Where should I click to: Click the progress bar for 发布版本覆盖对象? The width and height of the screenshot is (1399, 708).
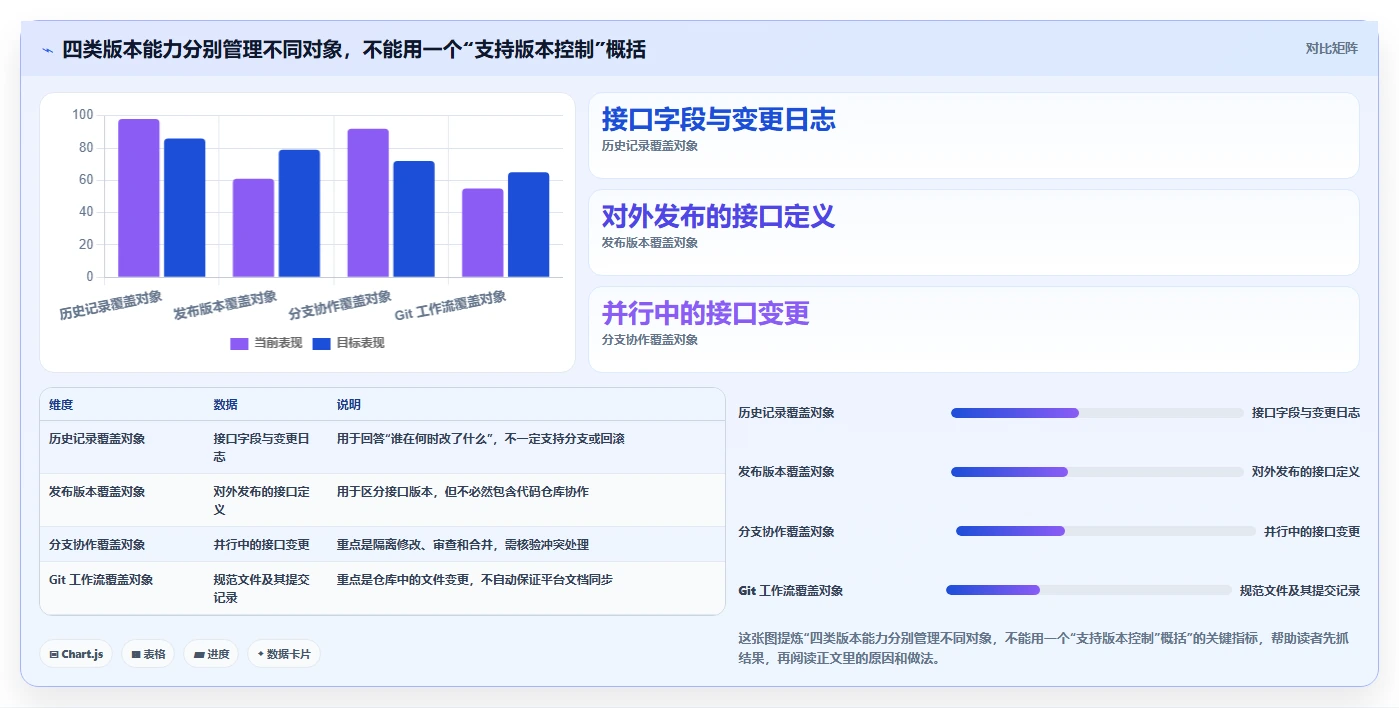[x=1097, y=472]
